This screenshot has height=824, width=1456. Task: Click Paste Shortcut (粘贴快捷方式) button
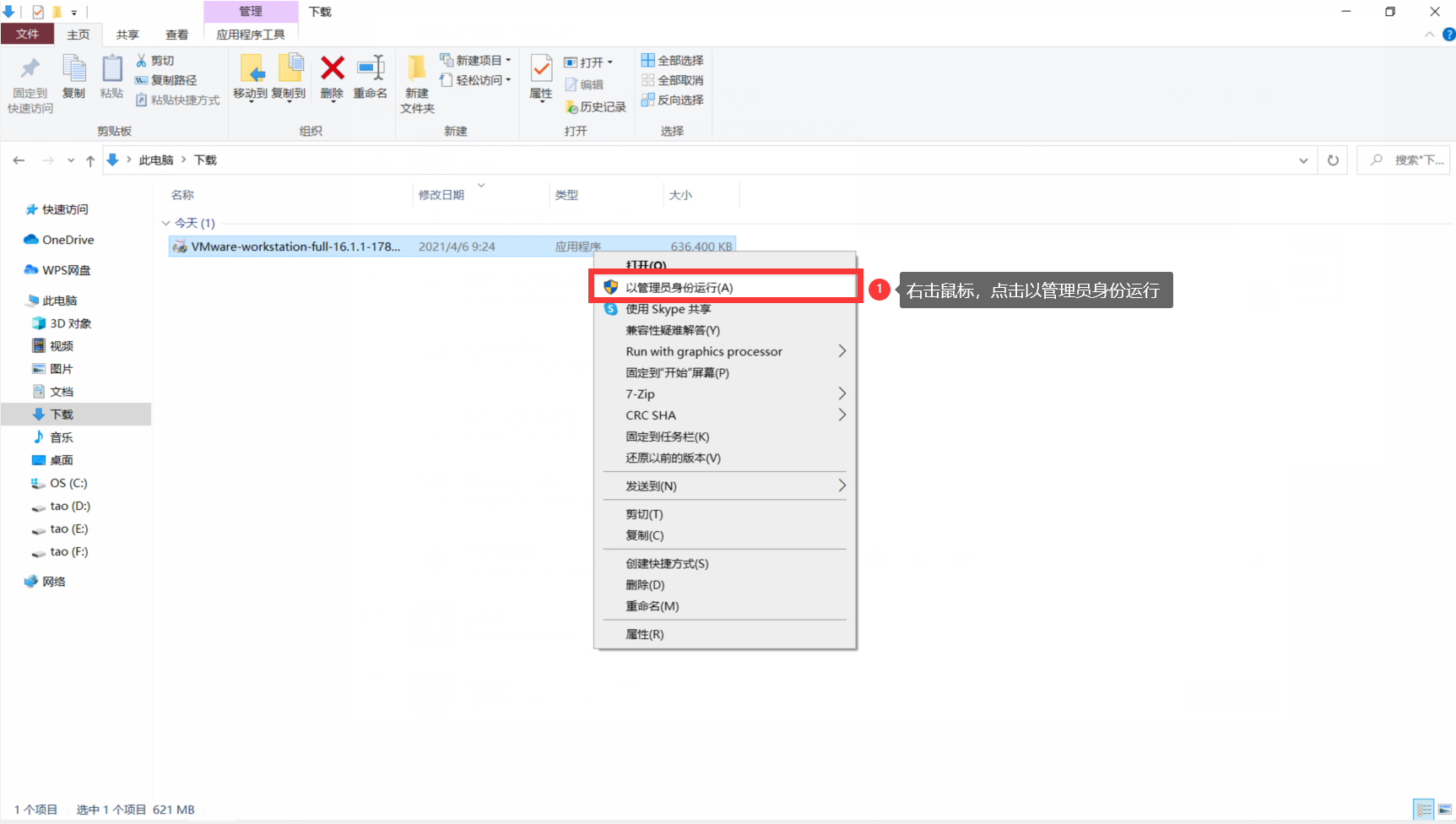tap(177, 100)
